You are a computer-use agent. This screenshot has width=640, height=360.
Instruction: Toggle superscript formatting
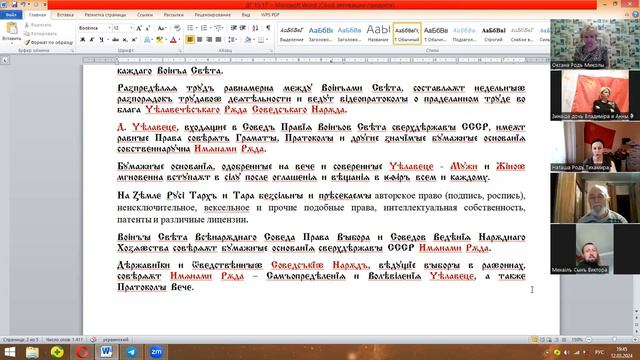tap(133, 40)
